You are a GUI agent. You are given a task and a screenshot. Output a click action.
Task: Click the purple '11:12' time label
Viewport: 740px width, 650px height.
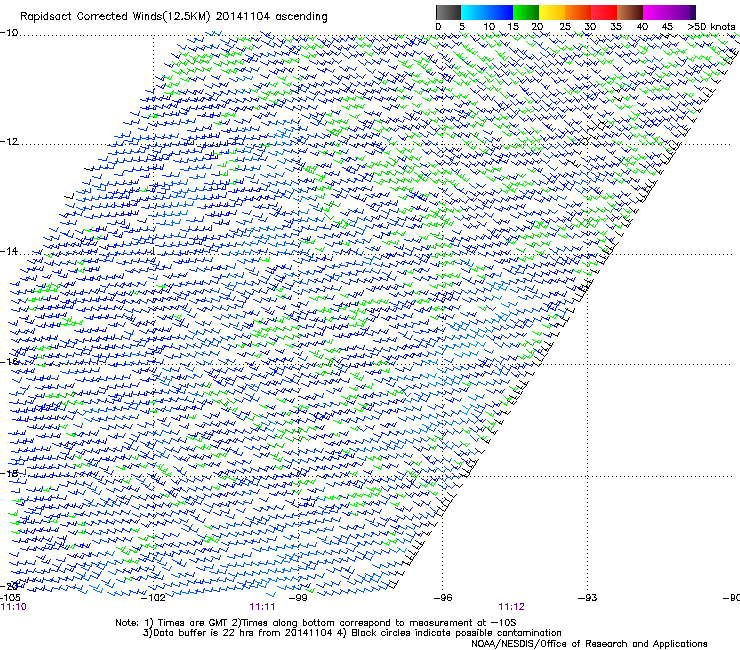point(512,607)
